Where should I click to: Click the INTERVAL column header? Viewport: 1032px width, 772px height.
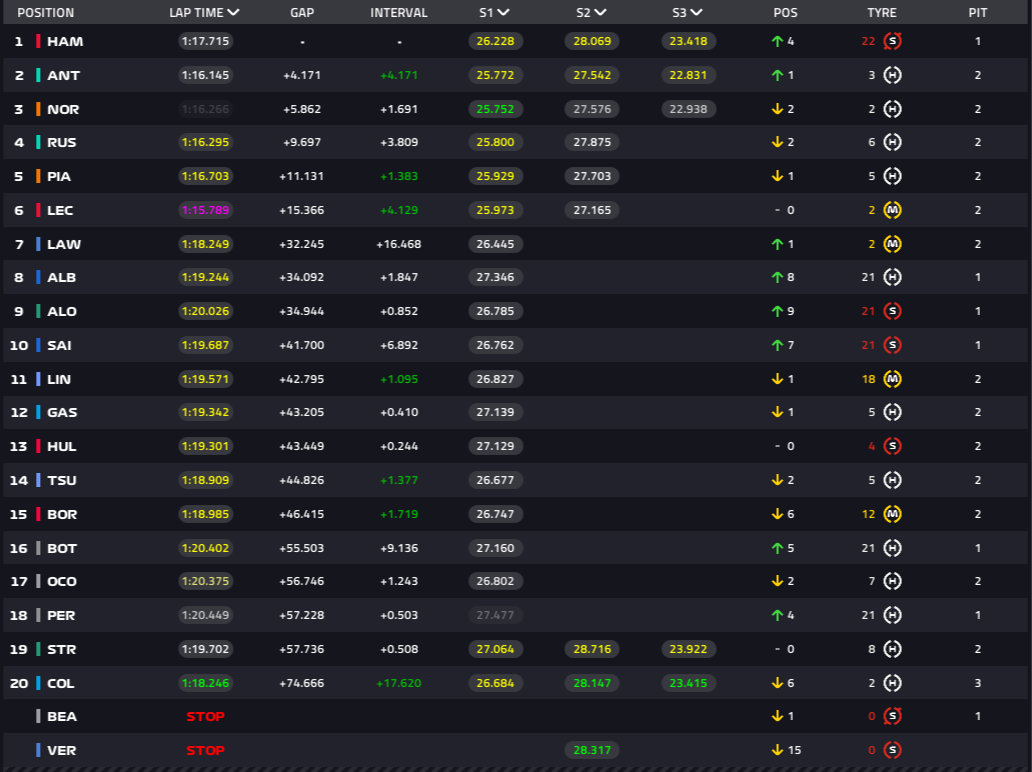(x=399, y=13)
